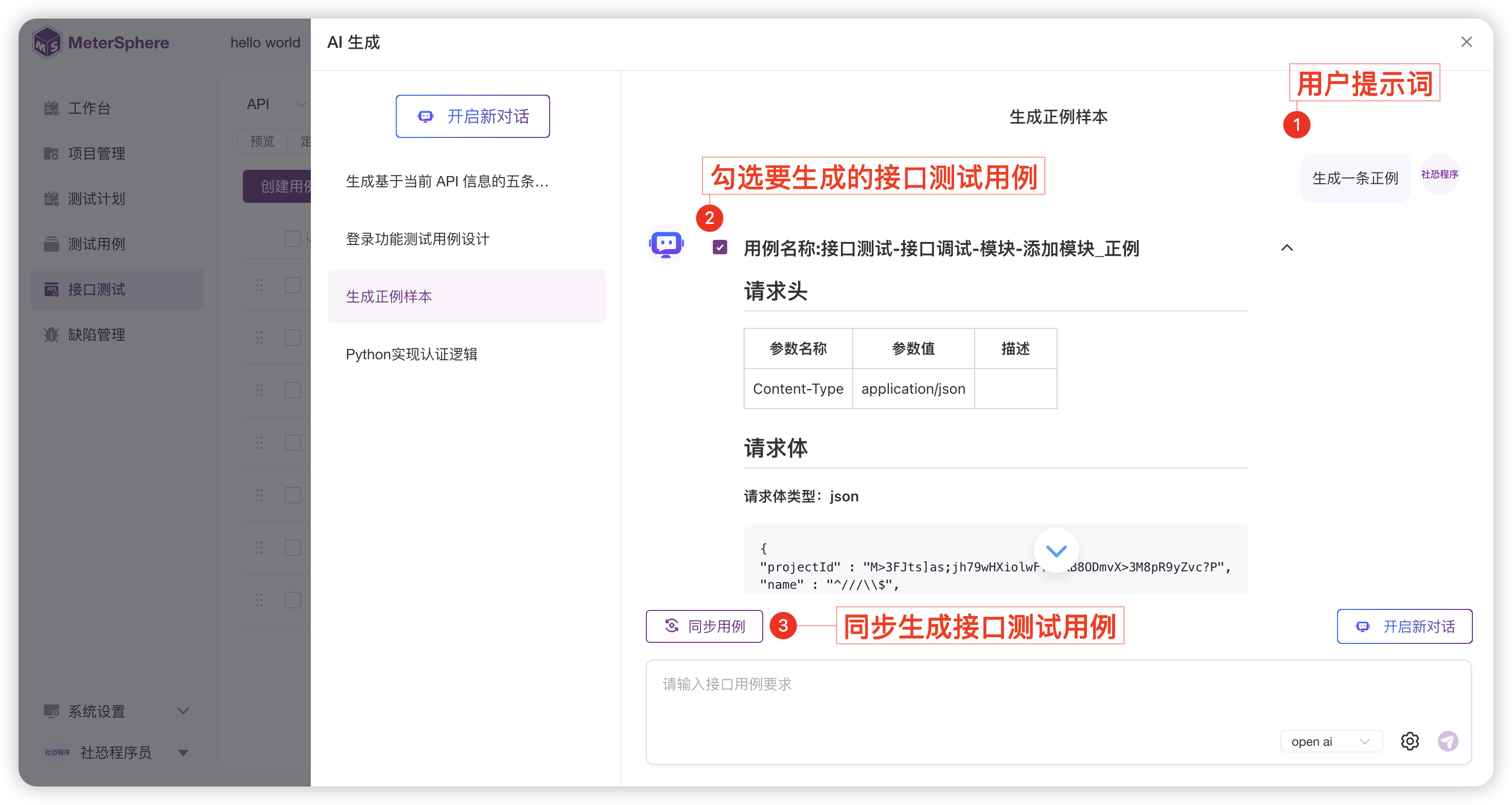Click the 测试用例 briefcase icon
The height and width of the screenshot is (805, 1512).
click(x=51, y=243)
